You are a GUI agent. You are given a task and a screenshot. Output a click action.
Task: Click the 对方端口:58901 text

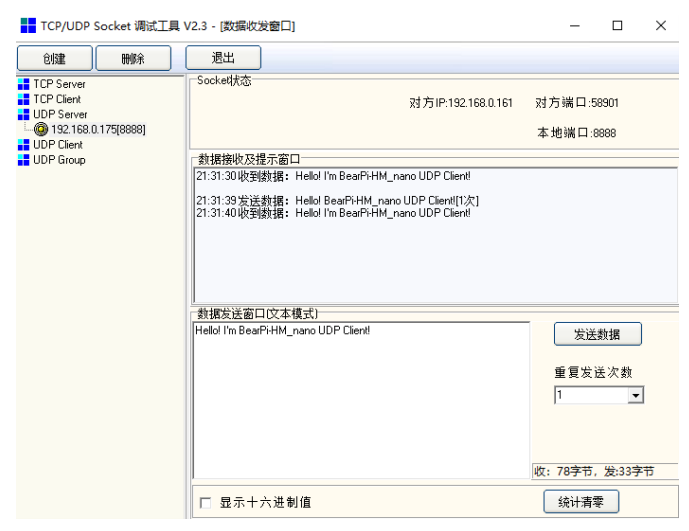pos(577,103)
